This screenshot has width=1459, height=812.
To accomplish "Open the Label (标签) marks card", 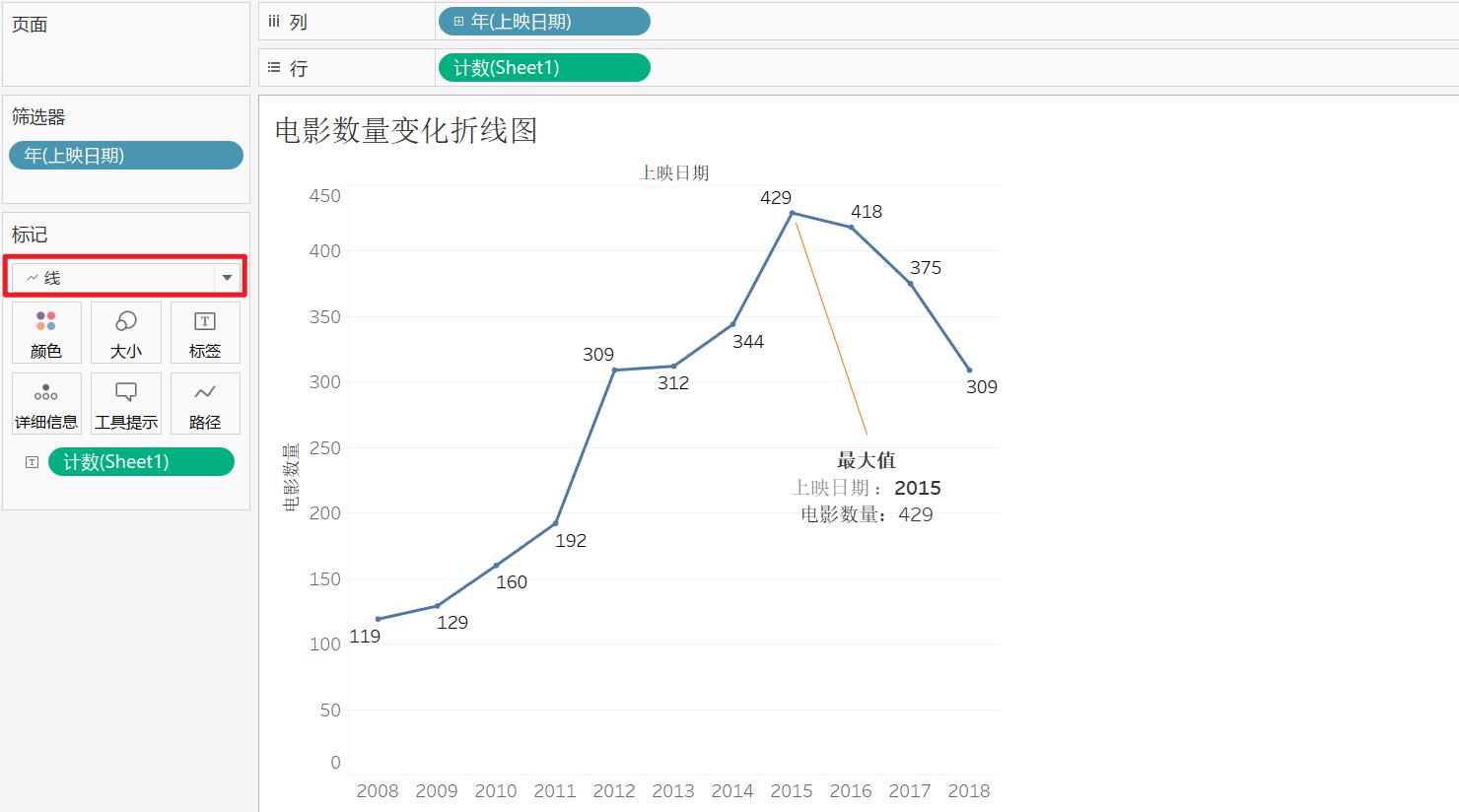I will point(205,333).
